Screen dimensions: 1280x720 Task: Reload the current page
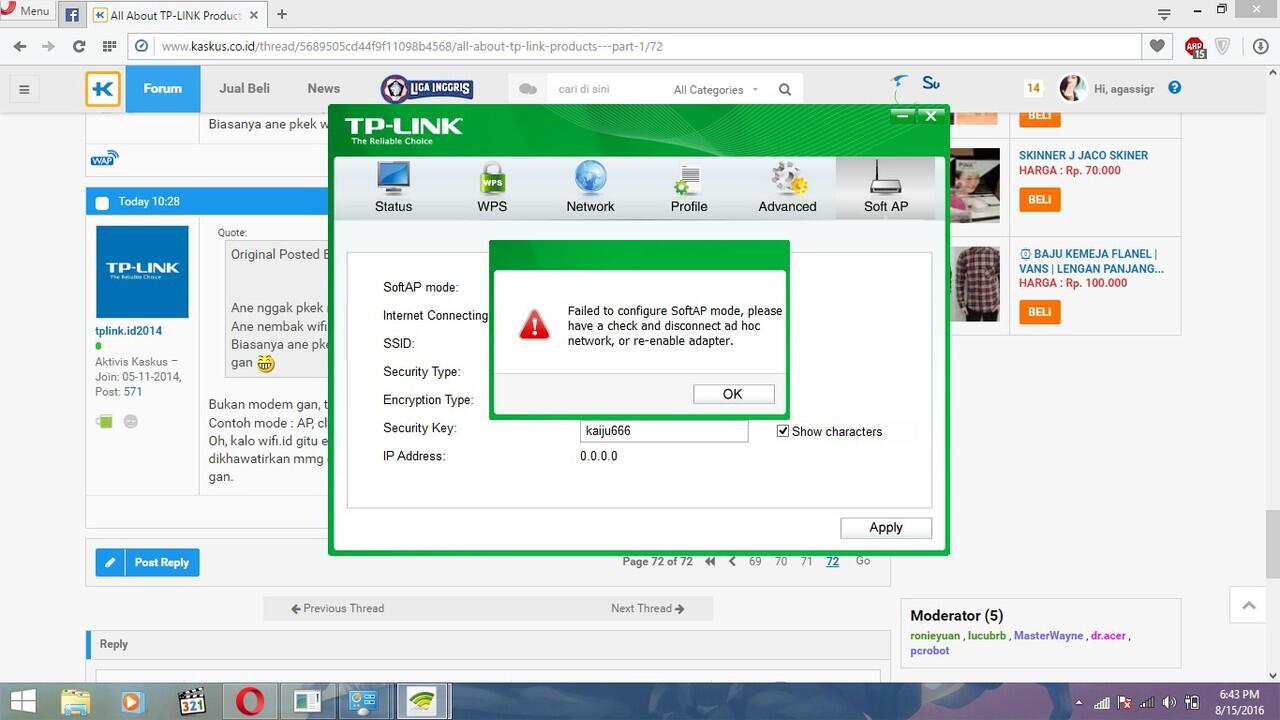(x=79, y=46)
